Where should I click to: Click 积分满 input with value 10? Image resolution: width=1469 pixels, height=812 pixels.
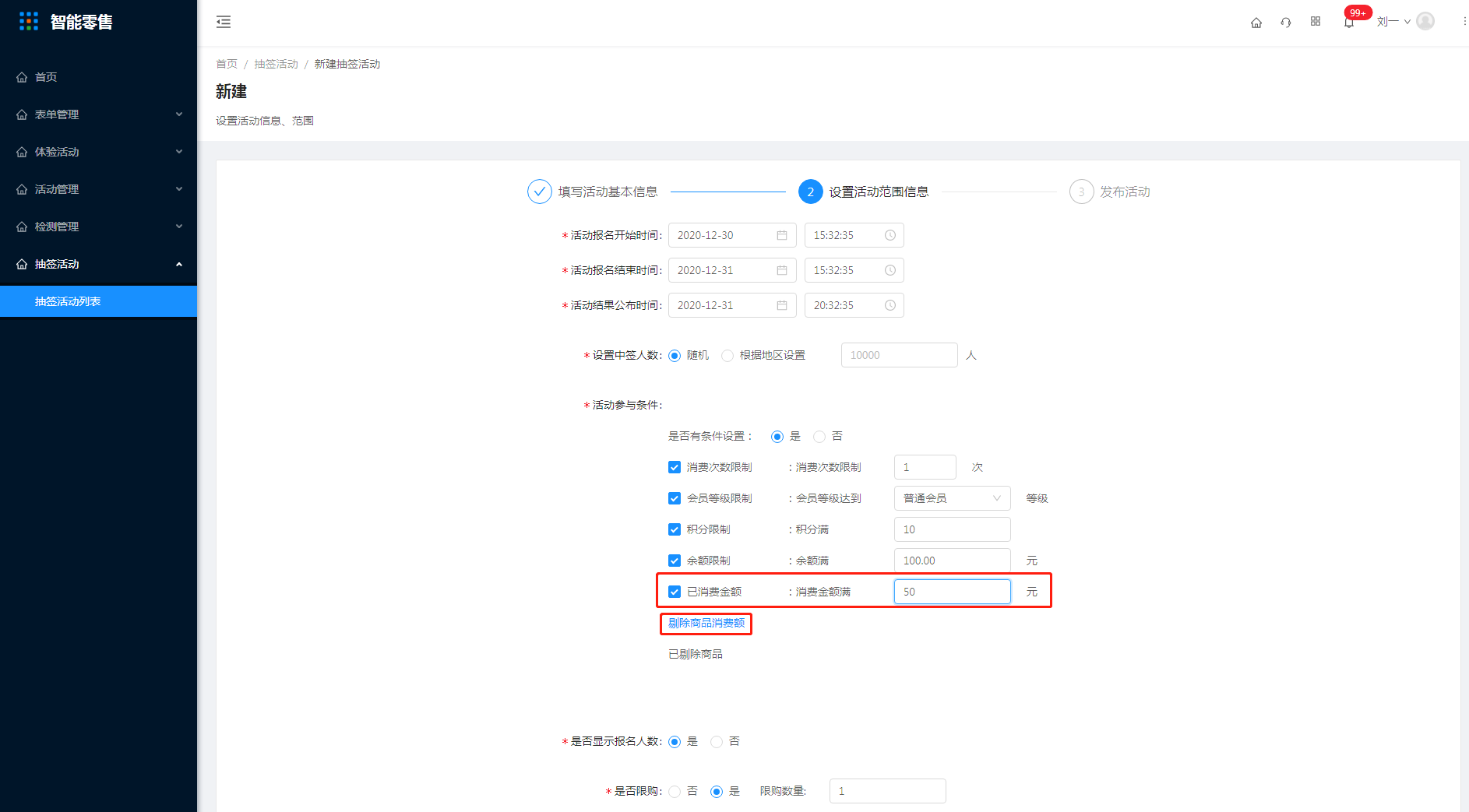(952, 529)
